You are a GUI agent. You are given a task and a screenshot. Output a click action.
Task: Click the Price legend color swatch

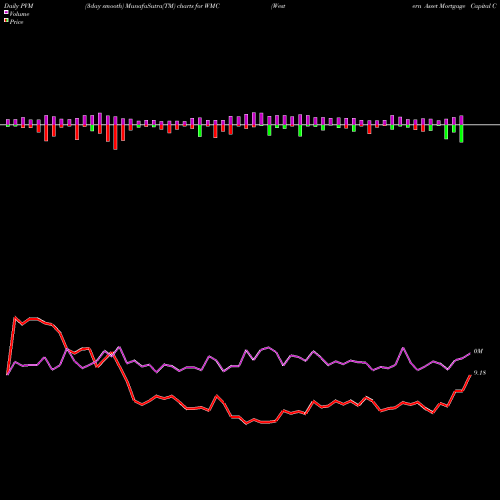coord(6,21)
